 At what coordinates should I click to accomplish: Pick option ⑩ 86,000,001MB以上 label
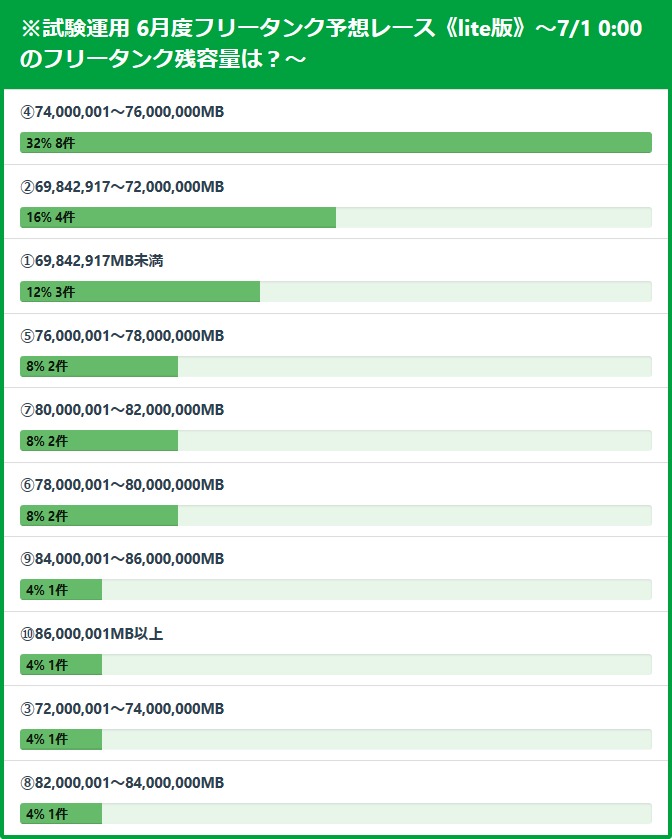[x=92, y=634]
